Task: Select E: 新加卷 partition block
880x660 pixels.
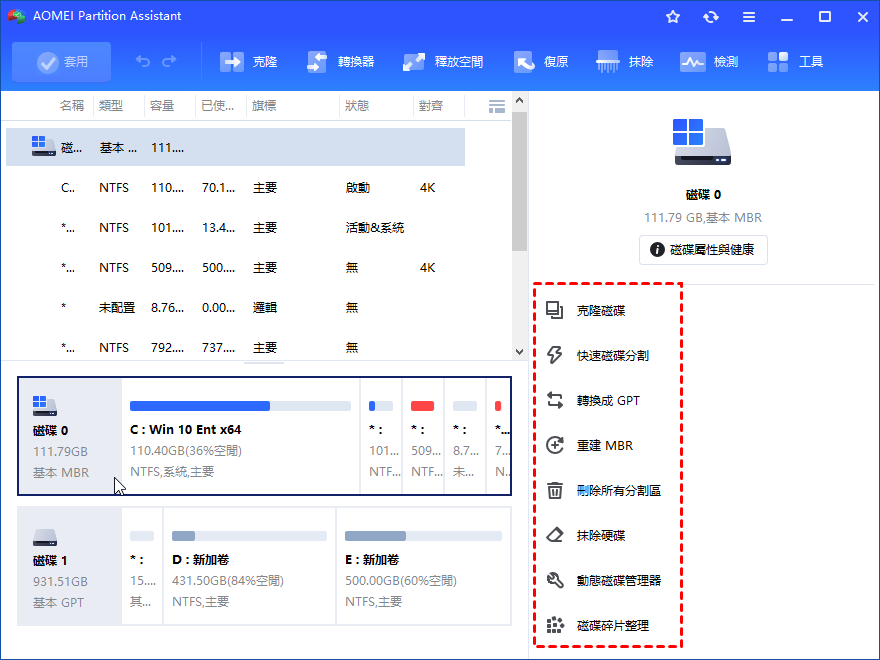Action: click(424, 566)
